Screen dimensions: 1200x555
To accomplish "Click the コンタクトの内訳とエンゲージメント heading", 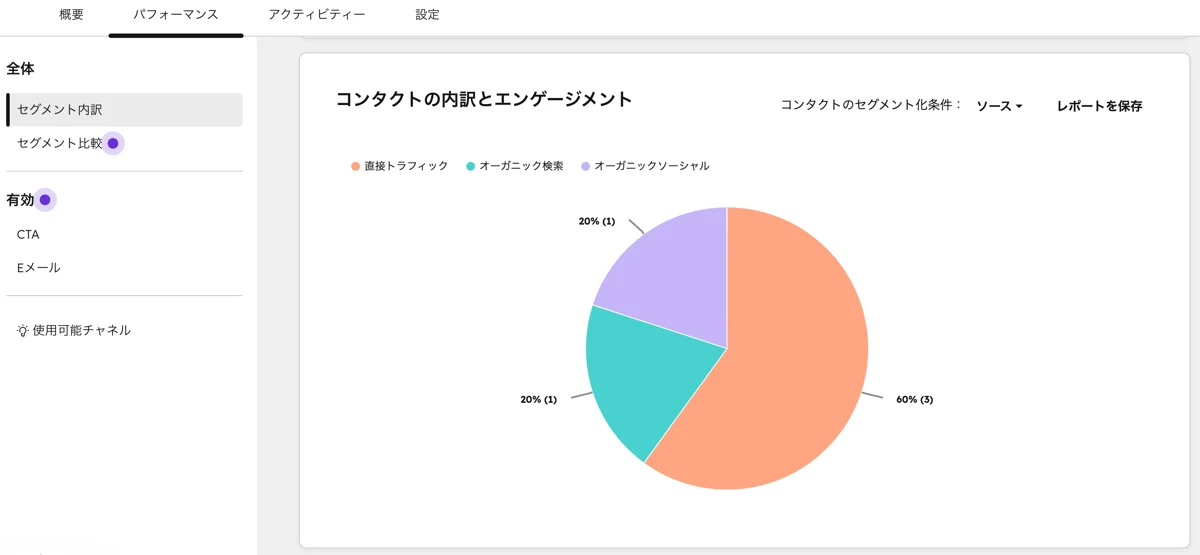I will [x=484, y=99].
